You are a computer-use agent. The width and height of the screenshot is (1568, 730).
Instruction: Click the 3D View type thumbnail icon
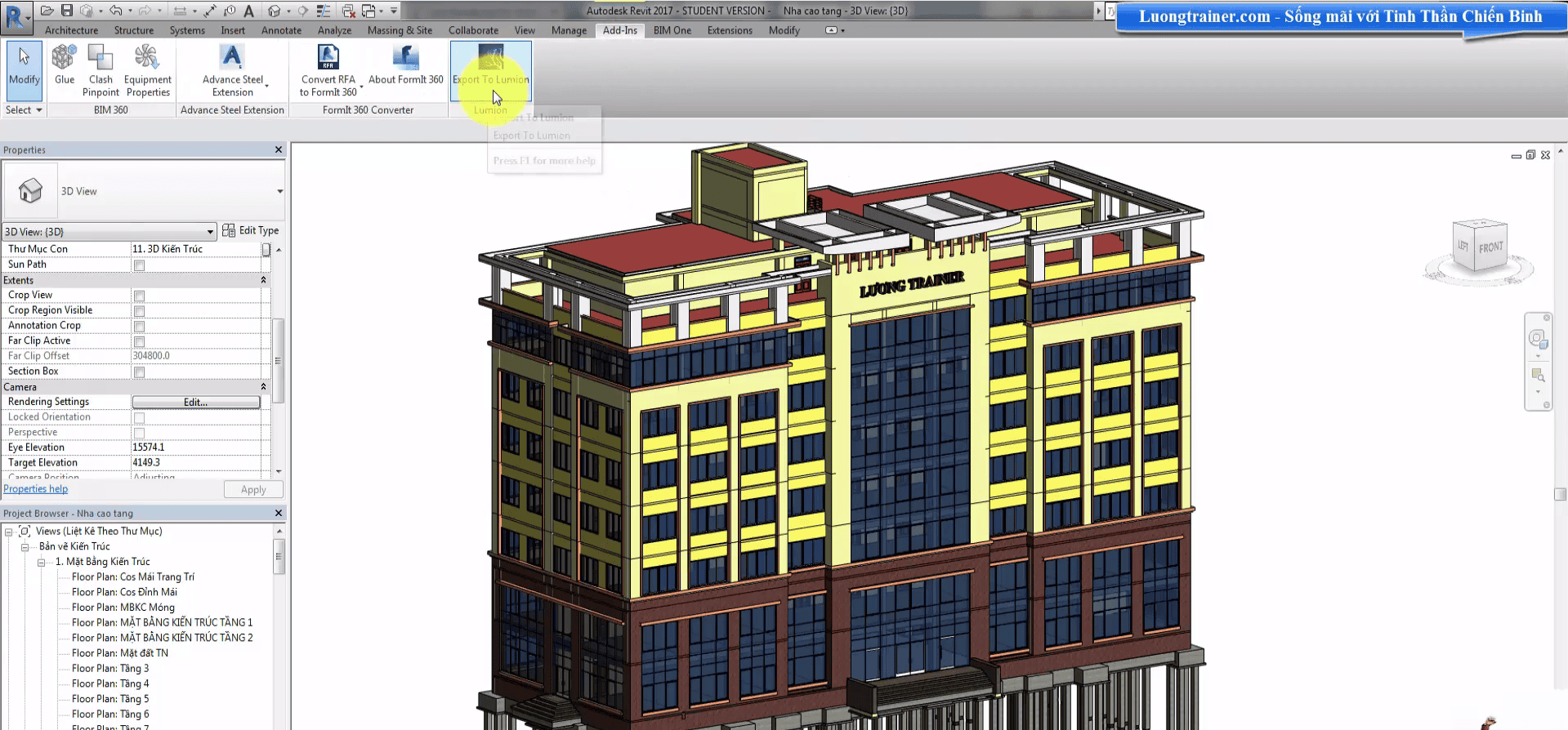point(31,190)
